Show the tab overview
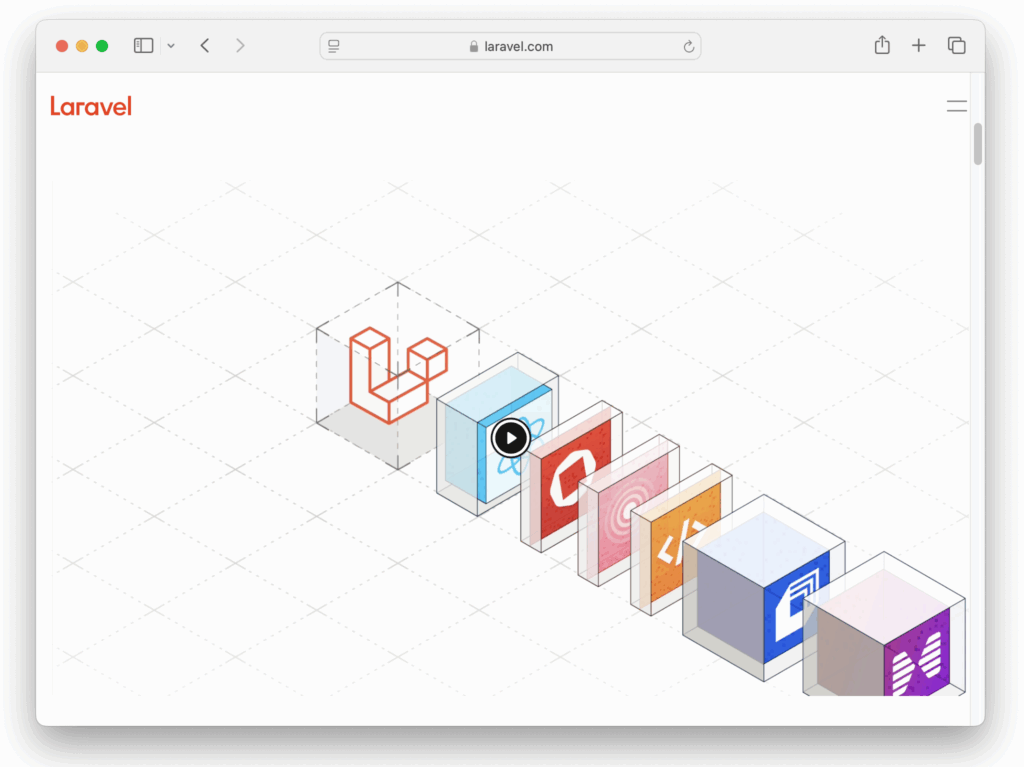1024x767 pixels. (x=957, y=45)
